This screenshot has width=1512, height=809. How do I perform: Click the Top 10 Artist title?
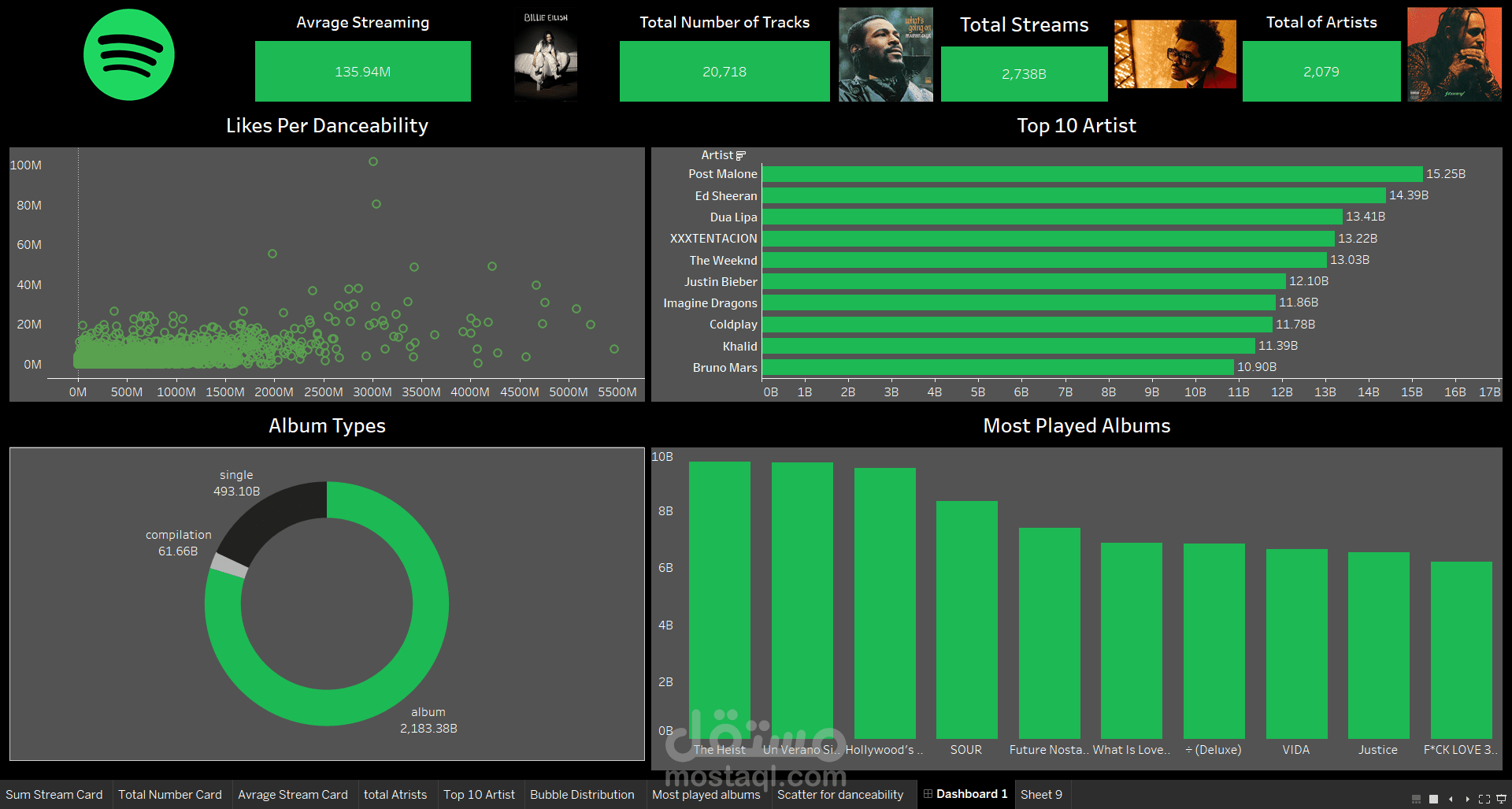[x=1077, y=125]
